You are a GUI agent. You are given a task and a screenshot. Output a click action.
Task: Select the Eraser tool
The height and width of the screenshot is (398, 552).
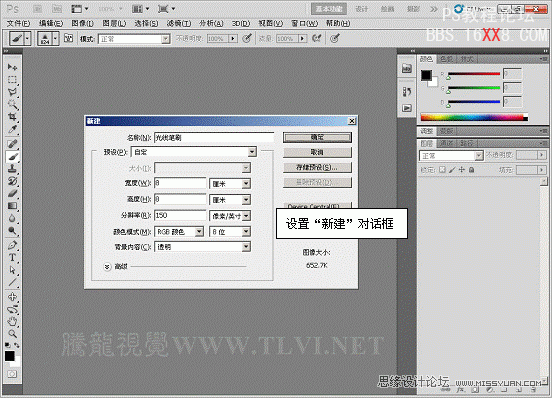pyautogui.click(x=12, y=193)
